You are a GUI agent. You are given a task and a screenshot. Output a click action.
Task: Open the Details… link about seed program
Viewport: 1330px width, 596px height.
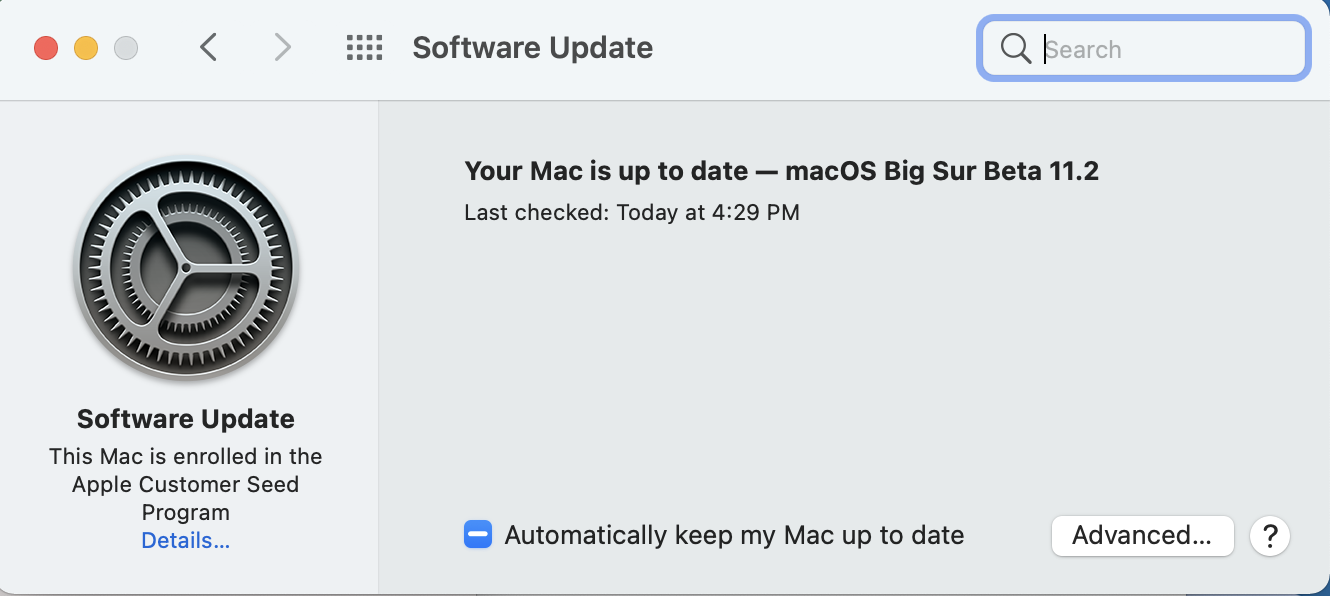click(186, 541)
